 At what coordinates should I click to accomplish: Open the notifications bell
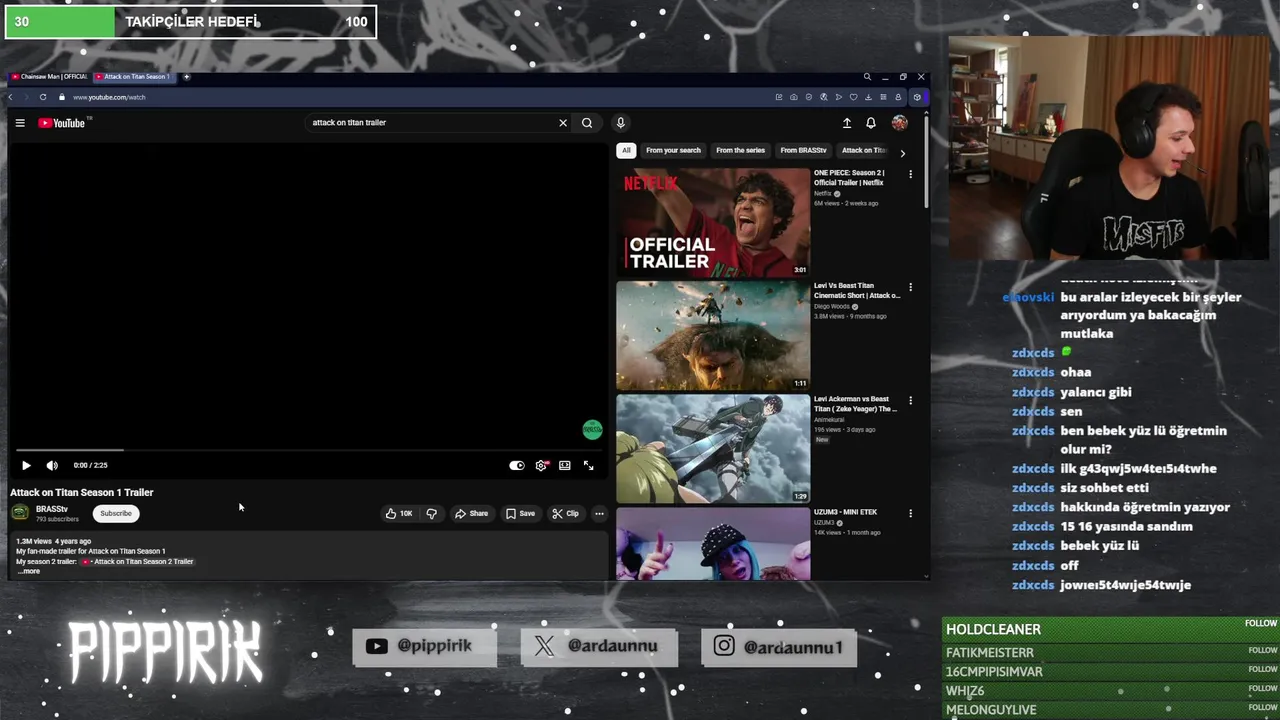[x=871, y=123]
